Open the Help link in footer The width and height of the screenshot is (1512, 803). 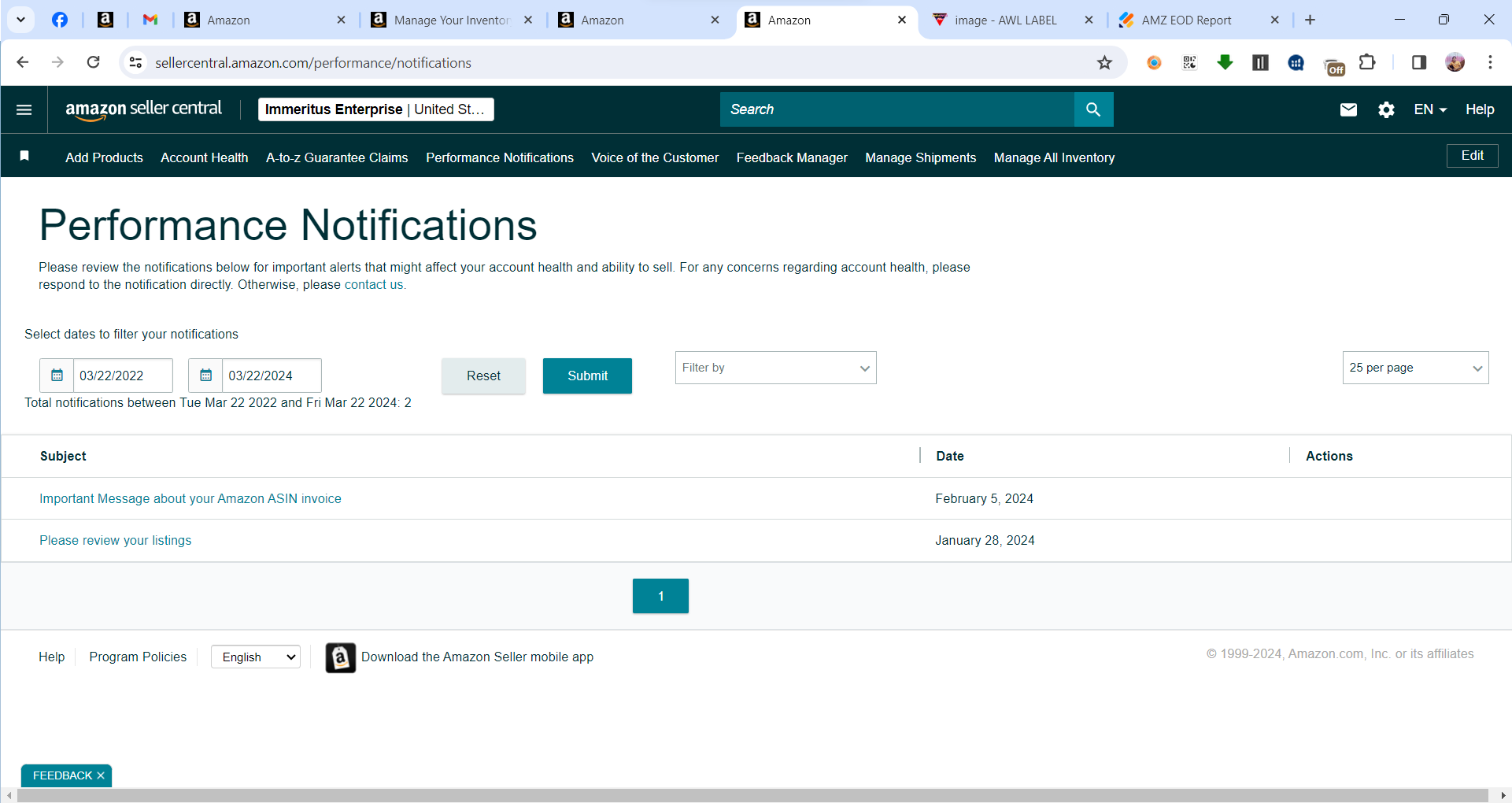pyautogui.click(x=52, y=657)
